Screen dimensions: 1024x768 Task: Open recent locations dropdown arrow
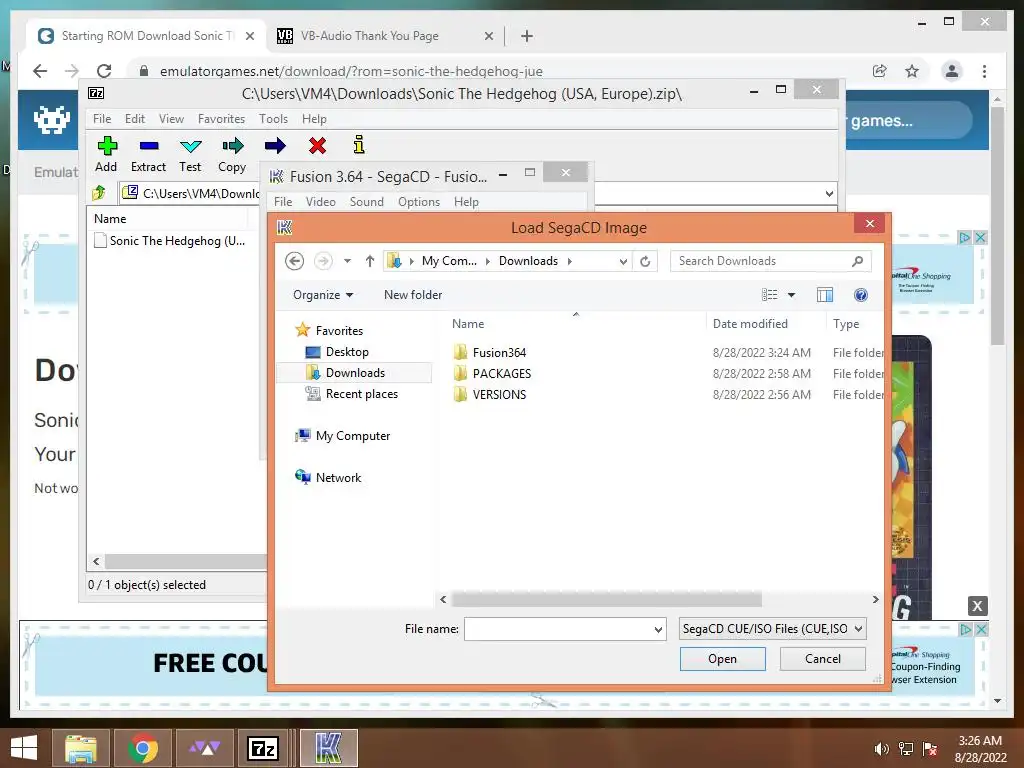pos(347,261)
